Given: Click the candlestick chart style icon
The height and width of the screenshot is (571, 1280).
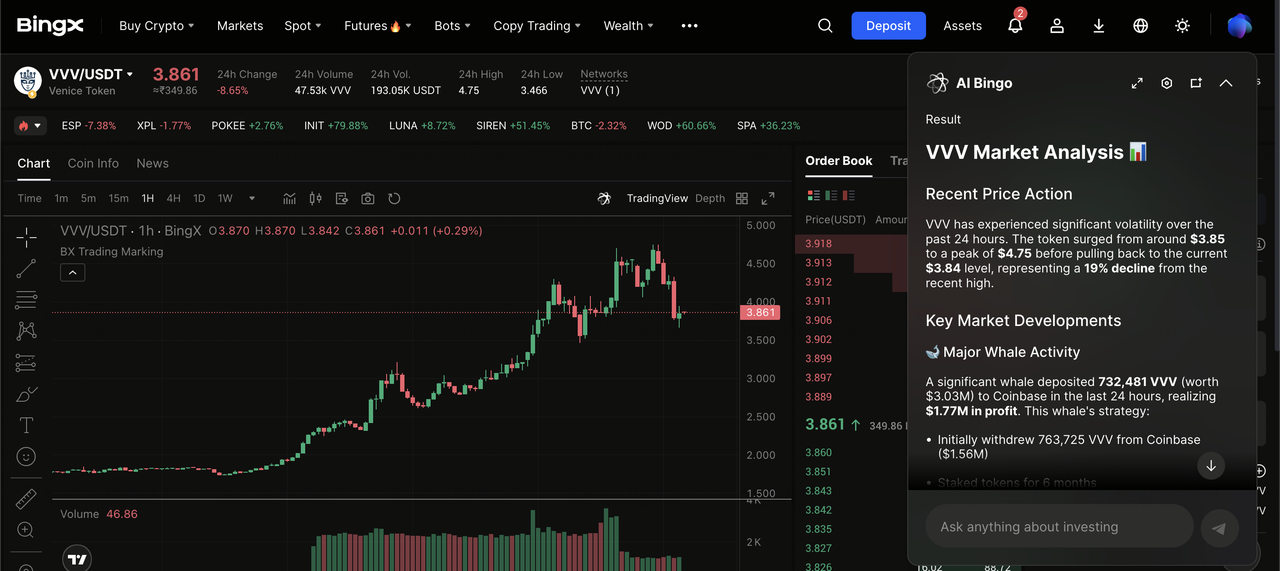Looking at the screenshot, I should pyautogui.click(x=316, y=198).
